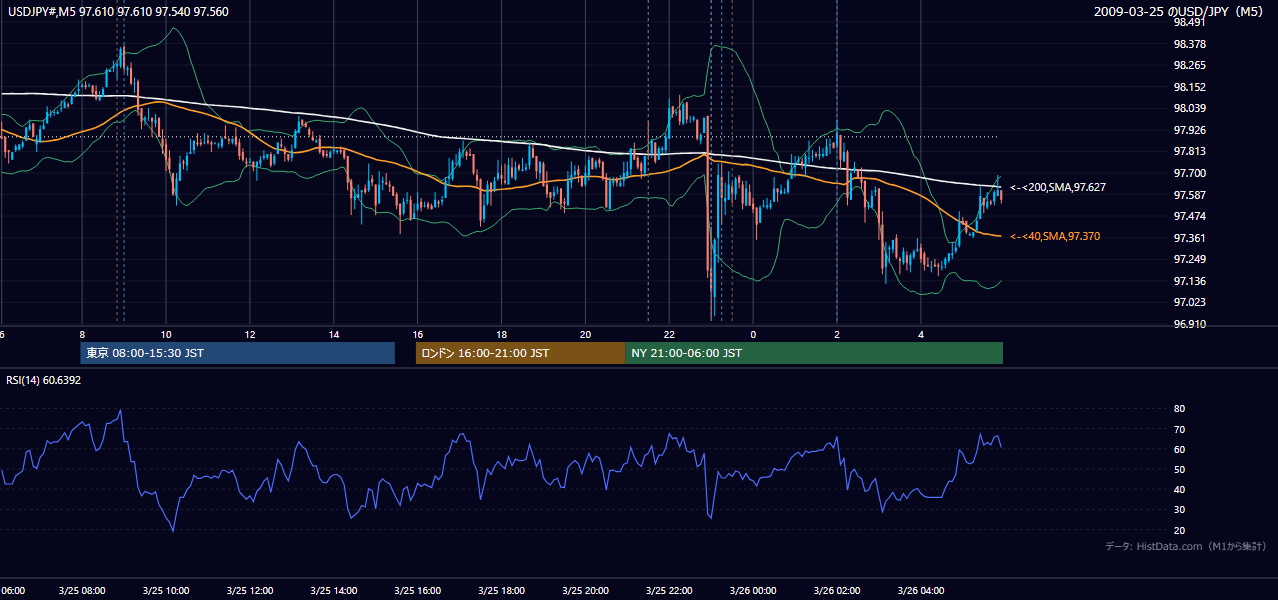Click the RSI level 50 label

tap(1179, 469)
